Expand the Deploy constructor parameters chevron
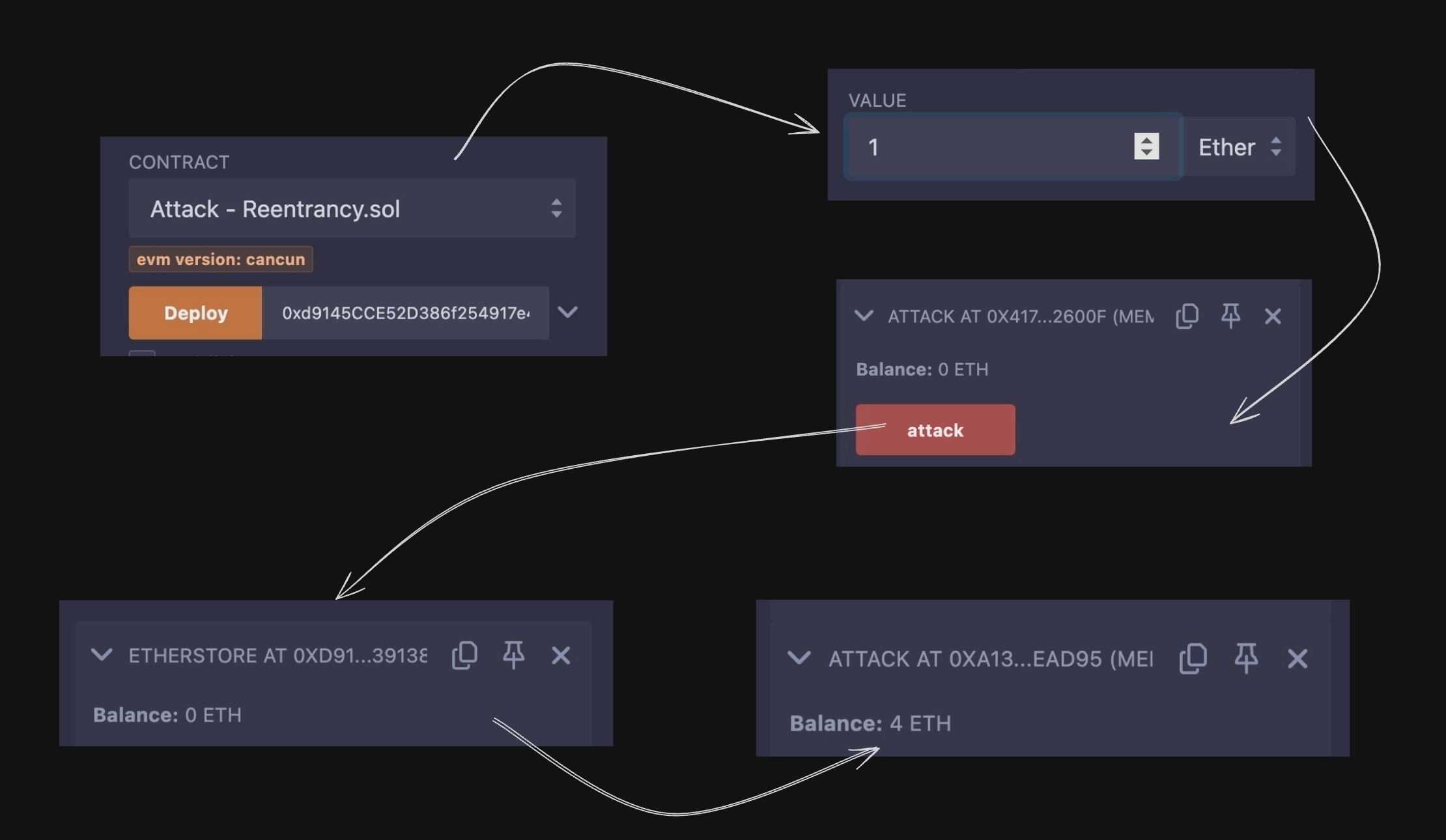1446x840 pixels. click(x=568, y=313)
